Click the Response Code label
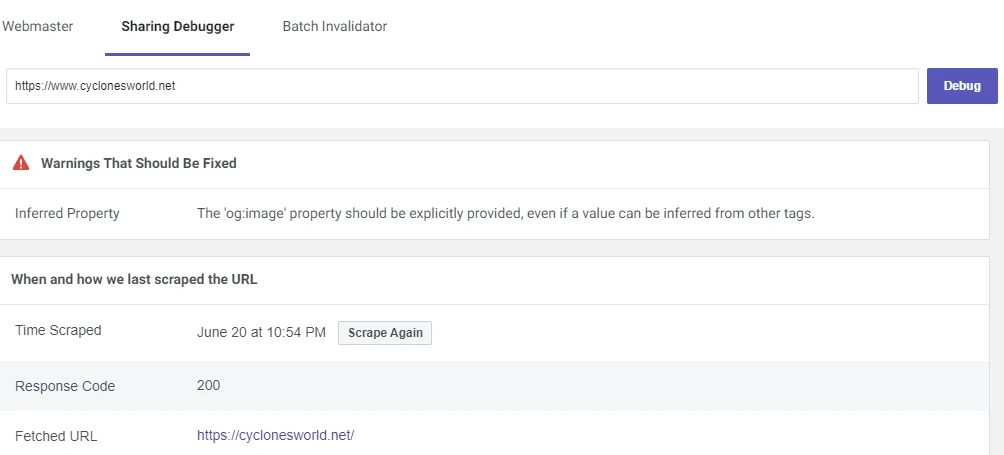Viewport: 1004px width, 455px height. point(65,387)
